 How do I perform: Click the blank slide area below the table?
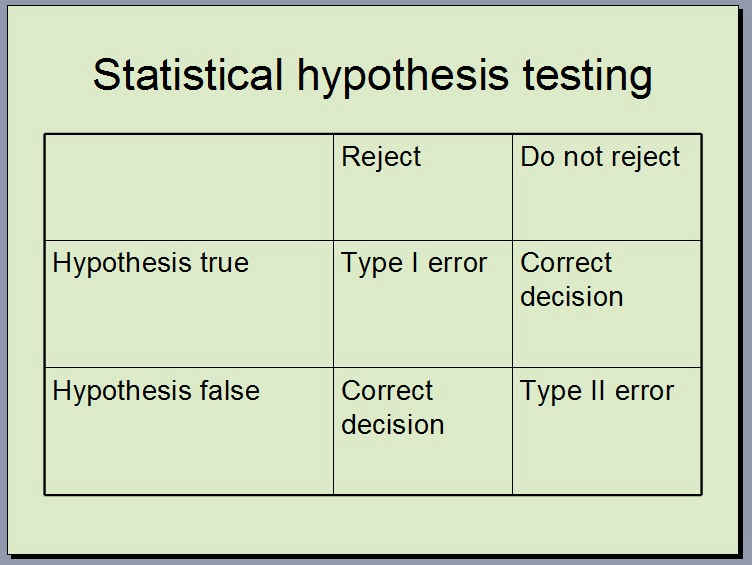[372, 525]
